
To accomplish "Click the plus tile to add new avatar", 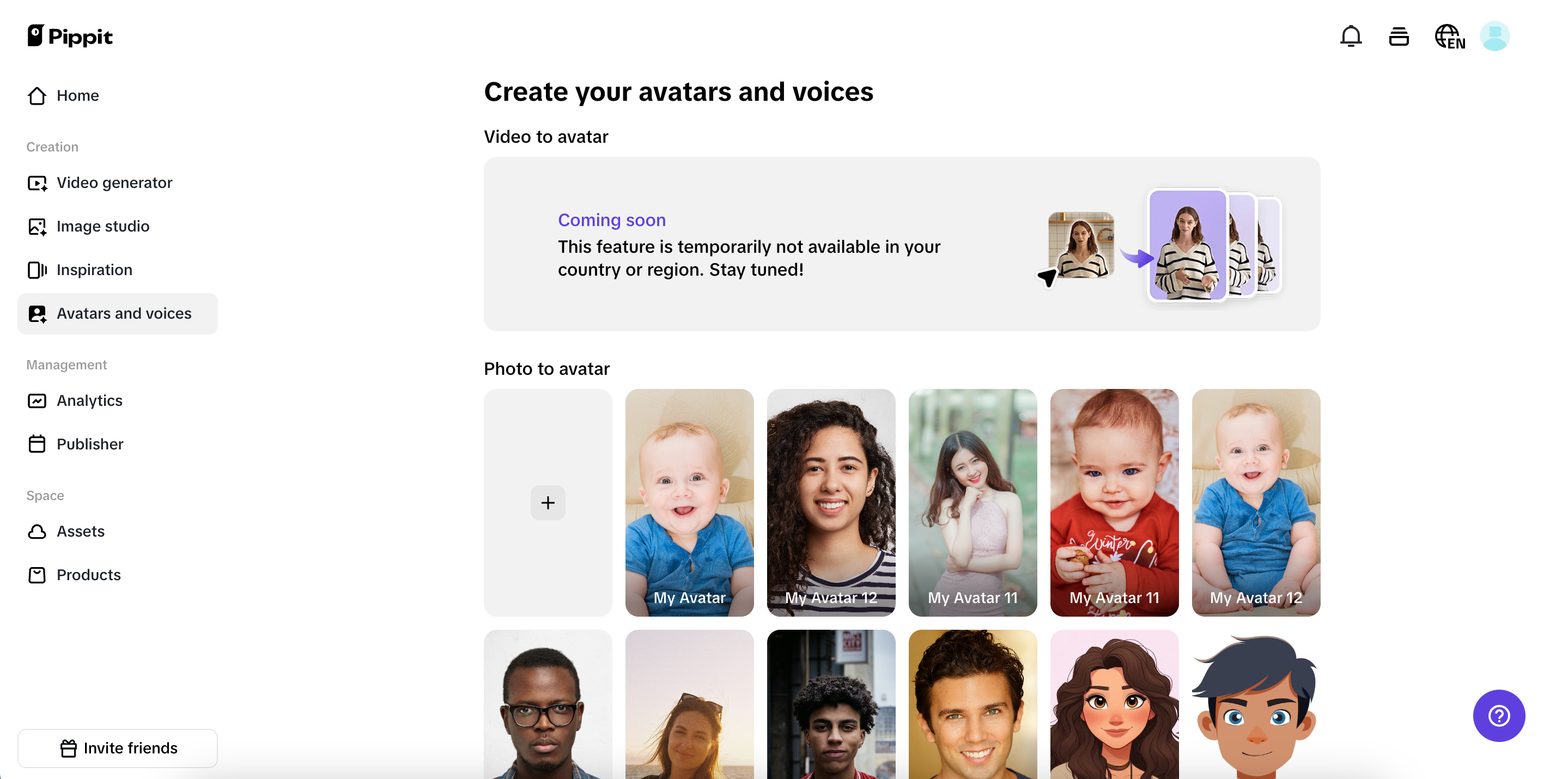I will (548, 503).
